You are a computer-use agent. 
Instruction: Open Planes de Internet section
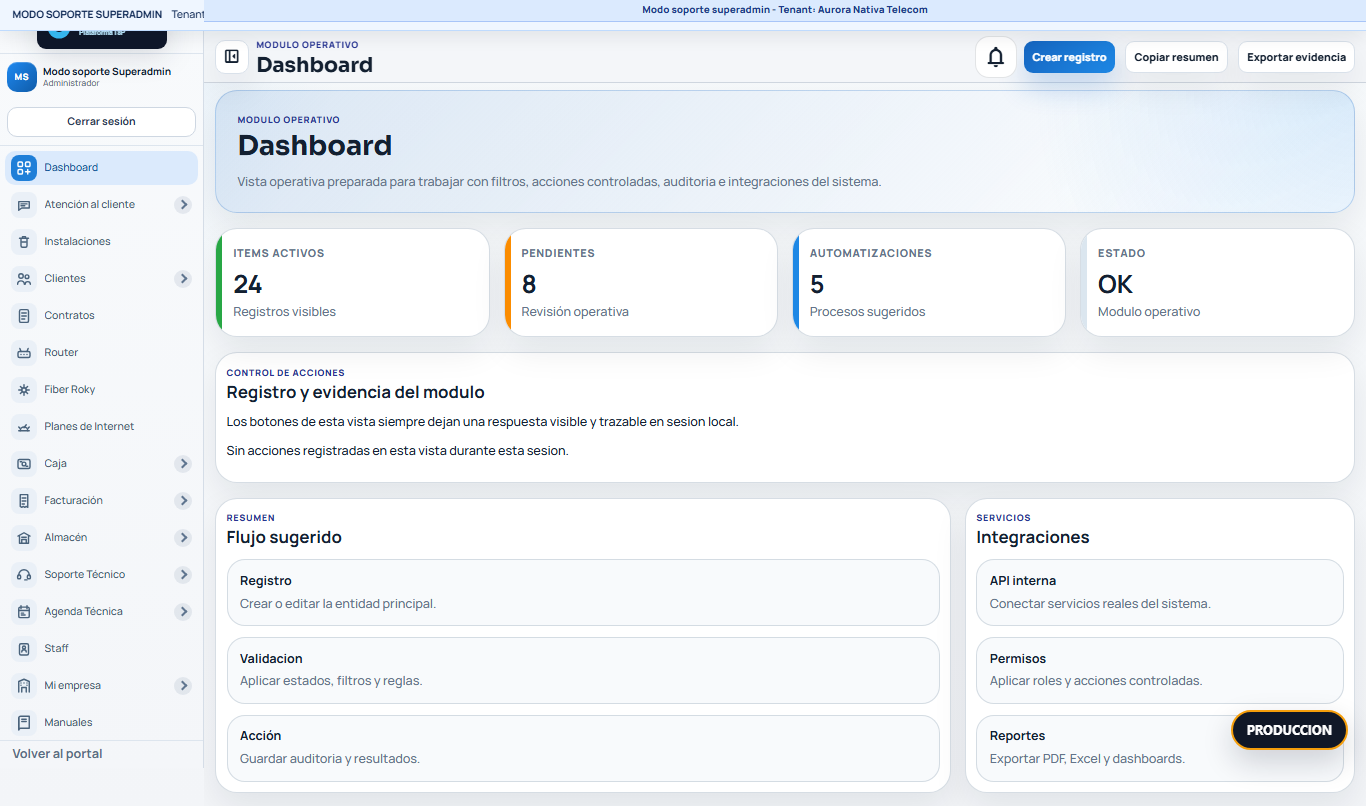(x=101, y=427)
